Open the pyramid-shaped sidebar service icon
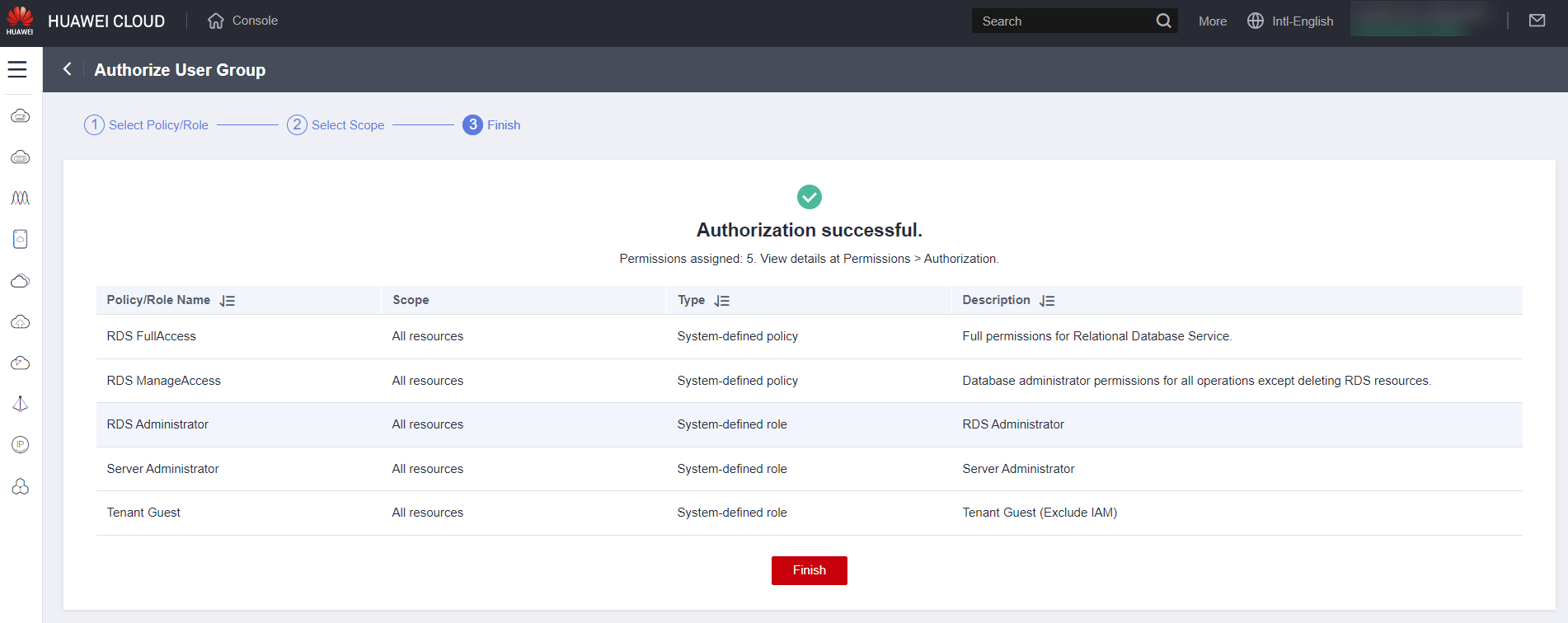Screen dimensions: 1568x623 tap(21, 404)
